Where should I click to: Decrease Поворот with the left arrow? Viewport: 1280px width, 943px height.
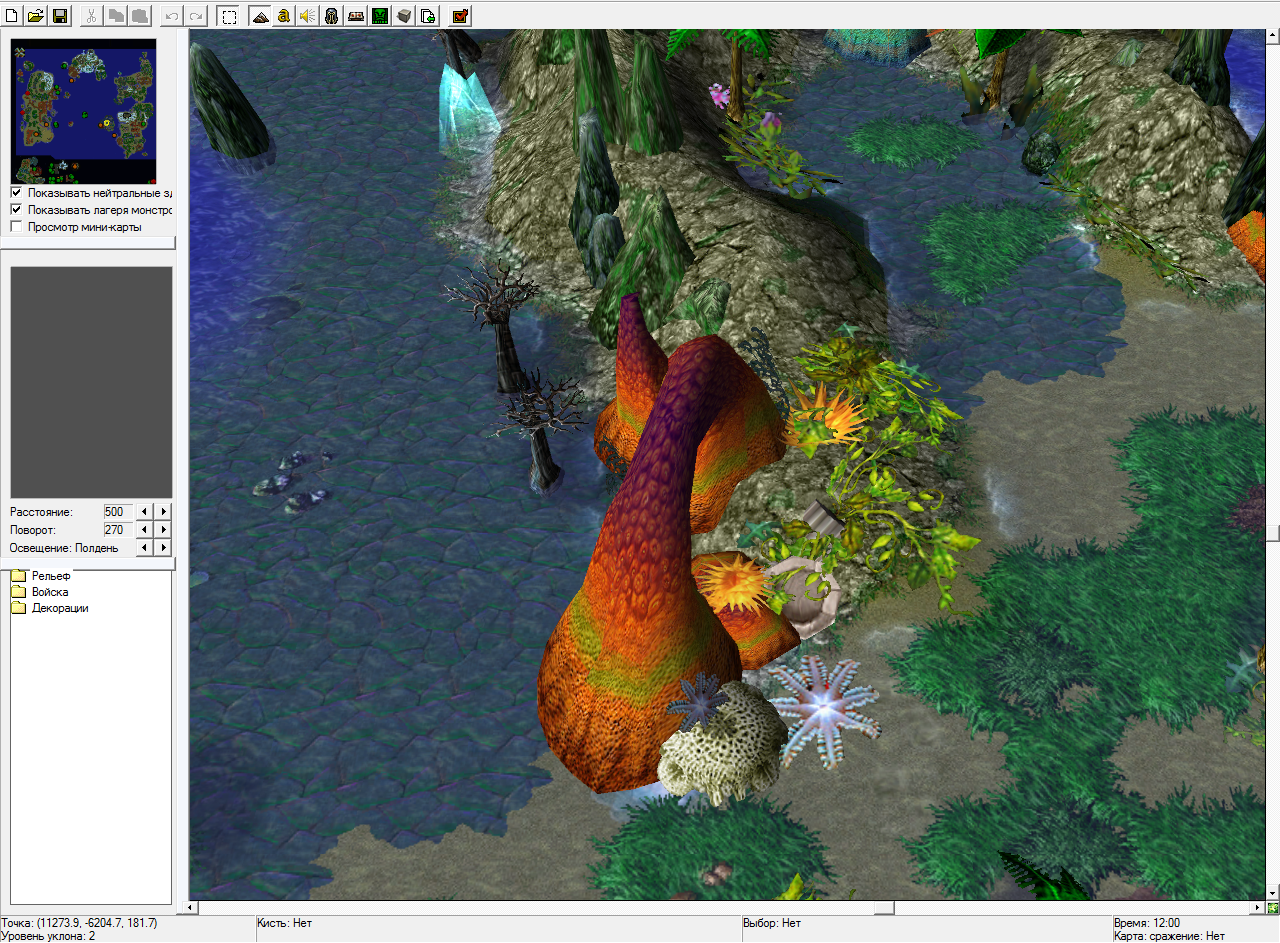click(x=143, y=530)
